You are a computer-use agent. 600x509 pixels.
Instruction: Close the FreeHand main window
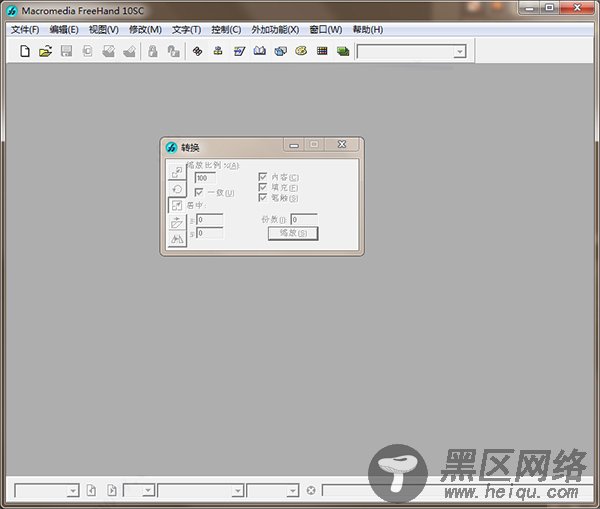(x=577, y=8)
